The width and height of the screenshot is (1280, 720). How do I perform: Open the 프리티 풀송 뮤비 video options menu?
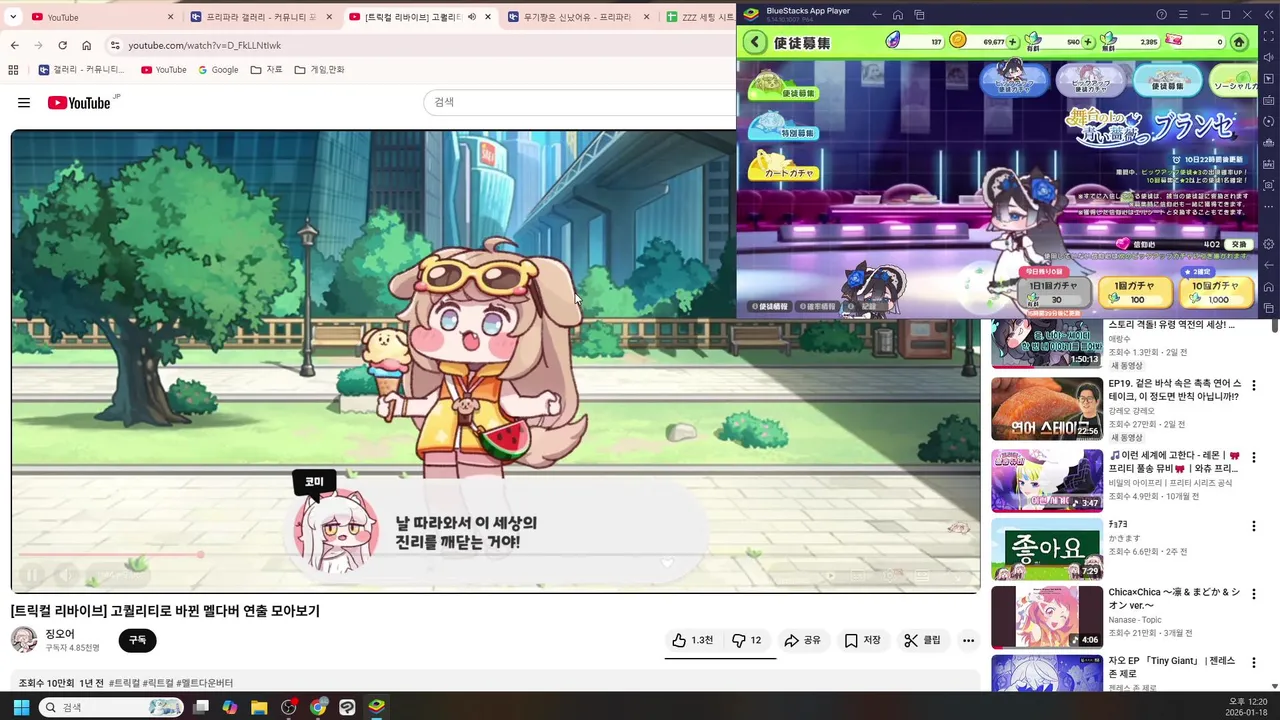click(x=1253, y=456)
